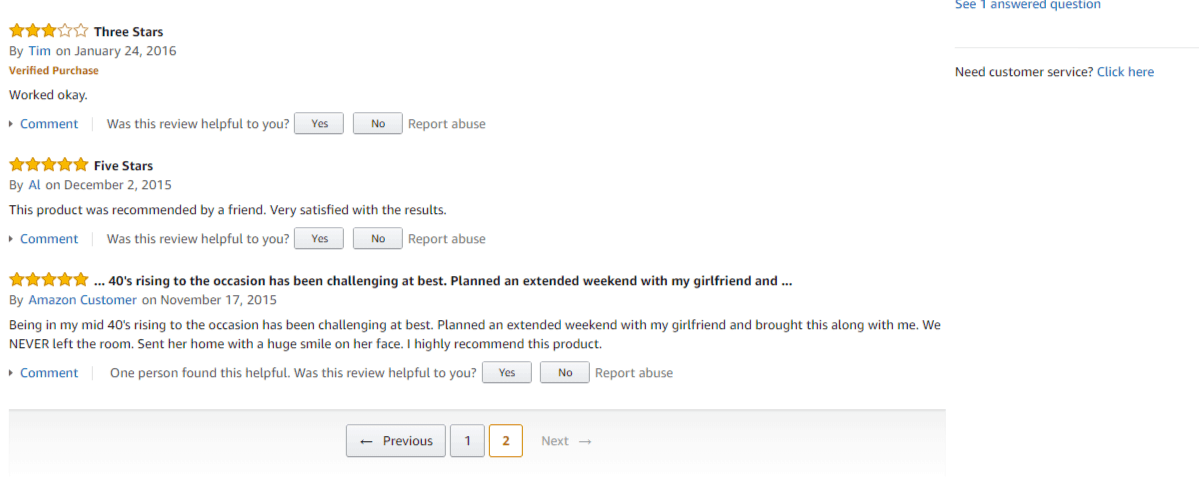Expand Comment triangle on Amazon Customer's review

[11, 373]
